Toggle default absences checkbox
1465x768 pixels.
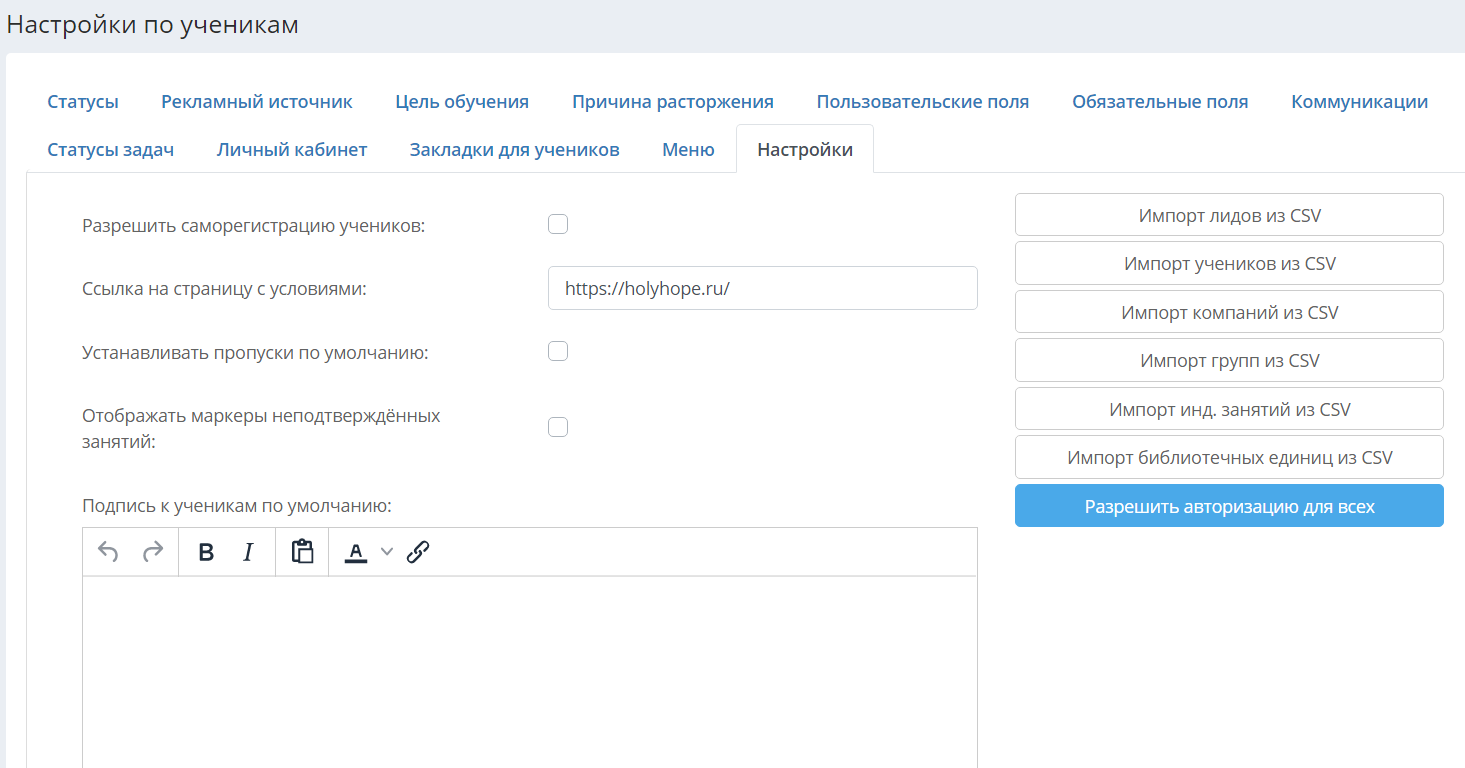tap(558, 351)
